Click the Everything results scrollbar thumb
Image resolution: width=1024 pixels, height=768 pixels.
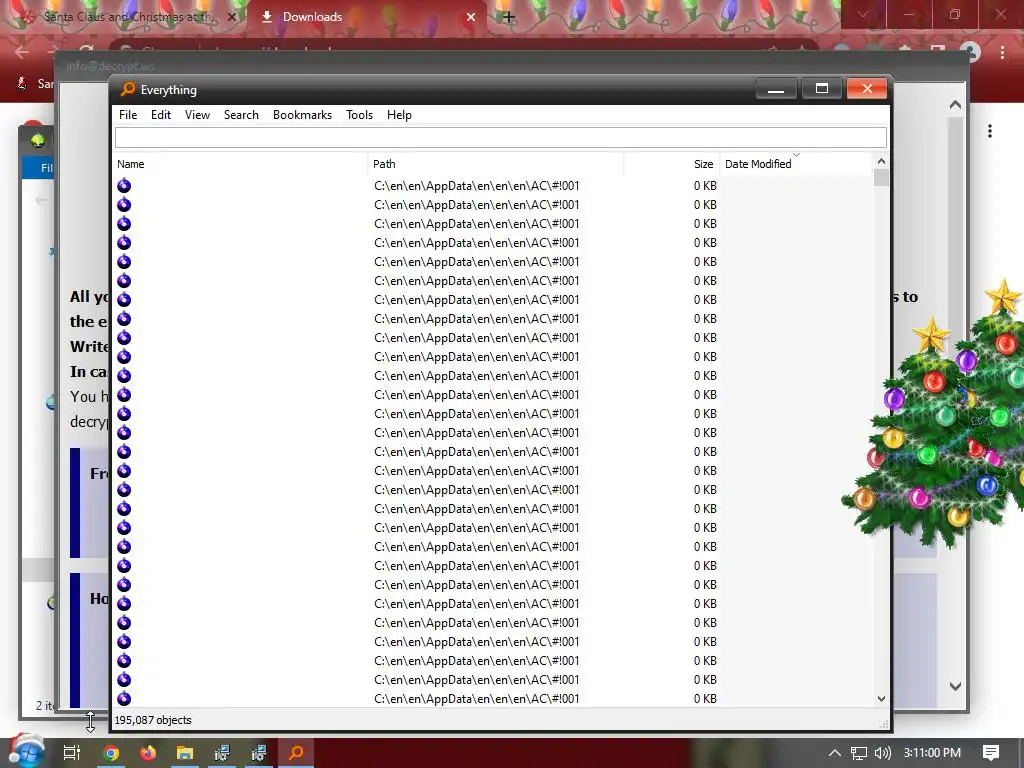(881, 178)
